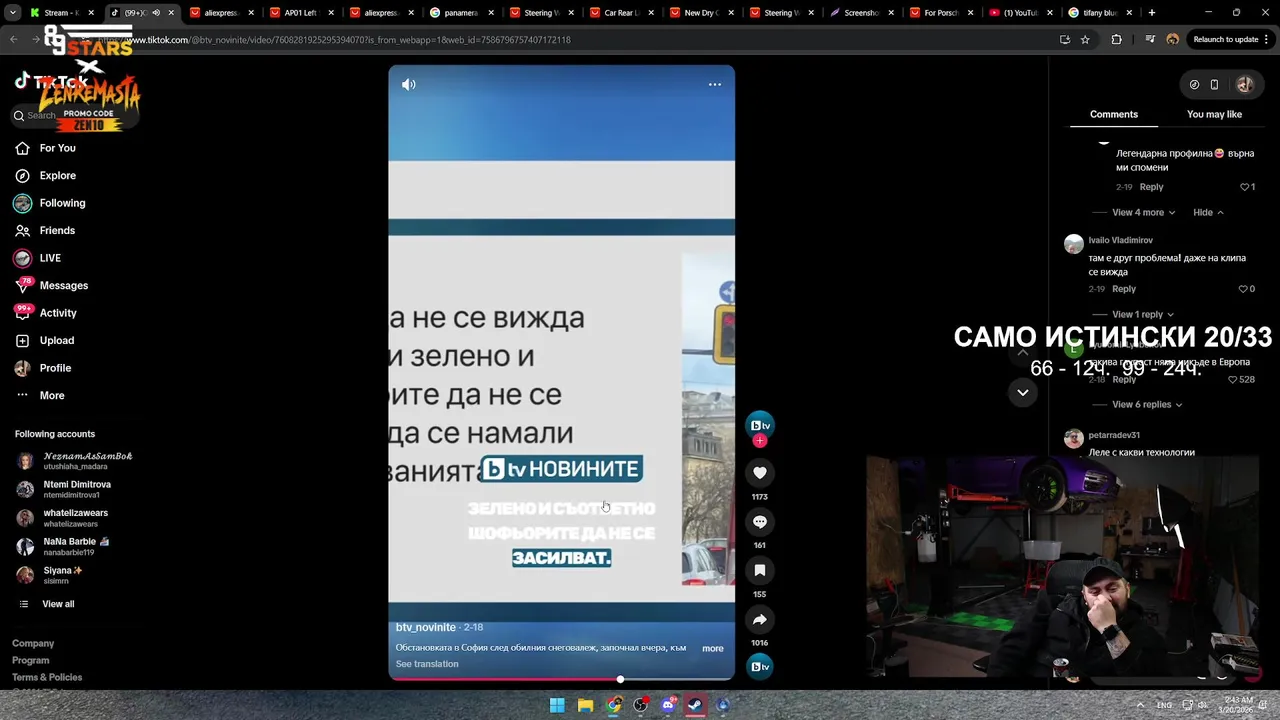Expand View 4 more replies
The height and width of the screenshot is (720, 1280).
coord(1144,212)
